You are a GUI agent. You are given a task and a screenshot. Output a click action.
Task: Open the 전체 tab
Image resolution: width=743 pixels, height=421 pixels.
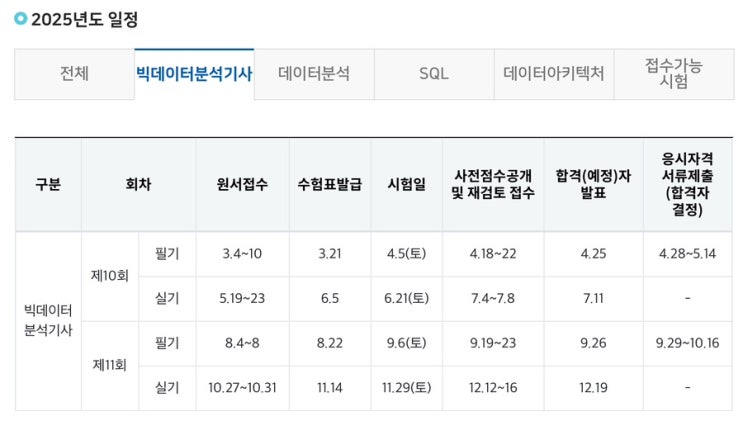pos(74,74)
